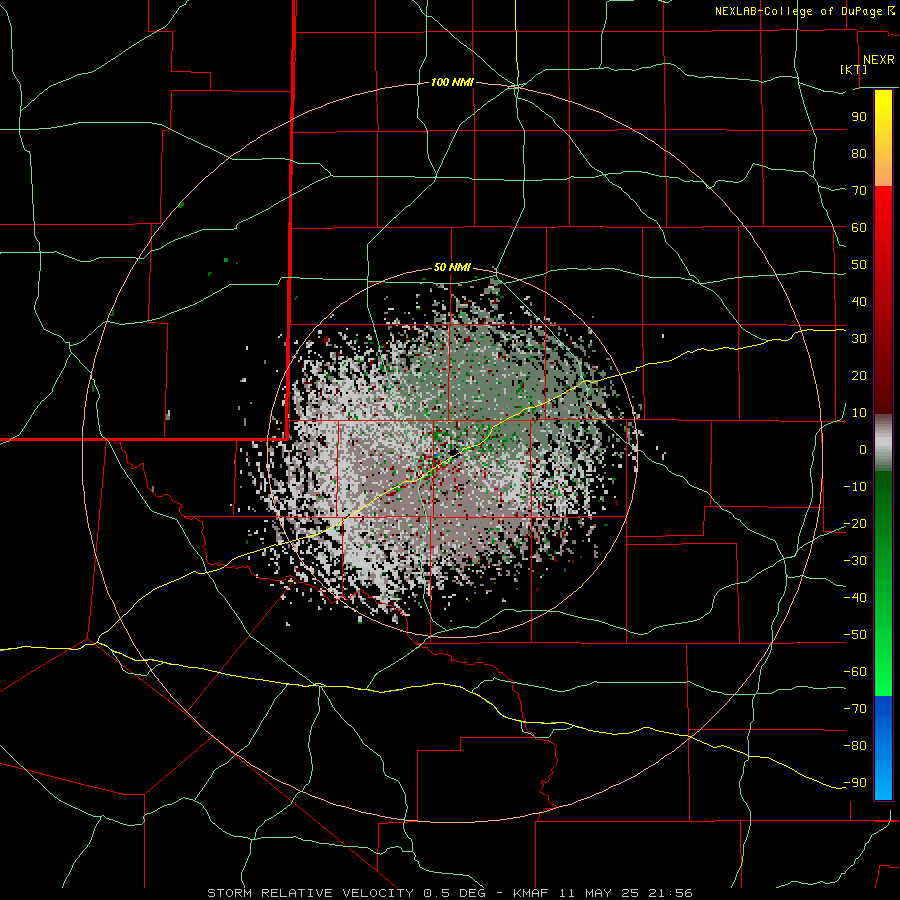Click the 90 value on velocity scale

click(859, 117)
